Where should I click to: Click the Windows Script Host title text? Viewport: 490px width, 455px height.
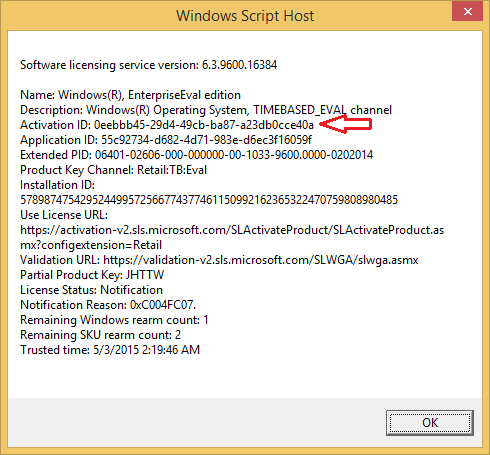click(x=245, y=16)
